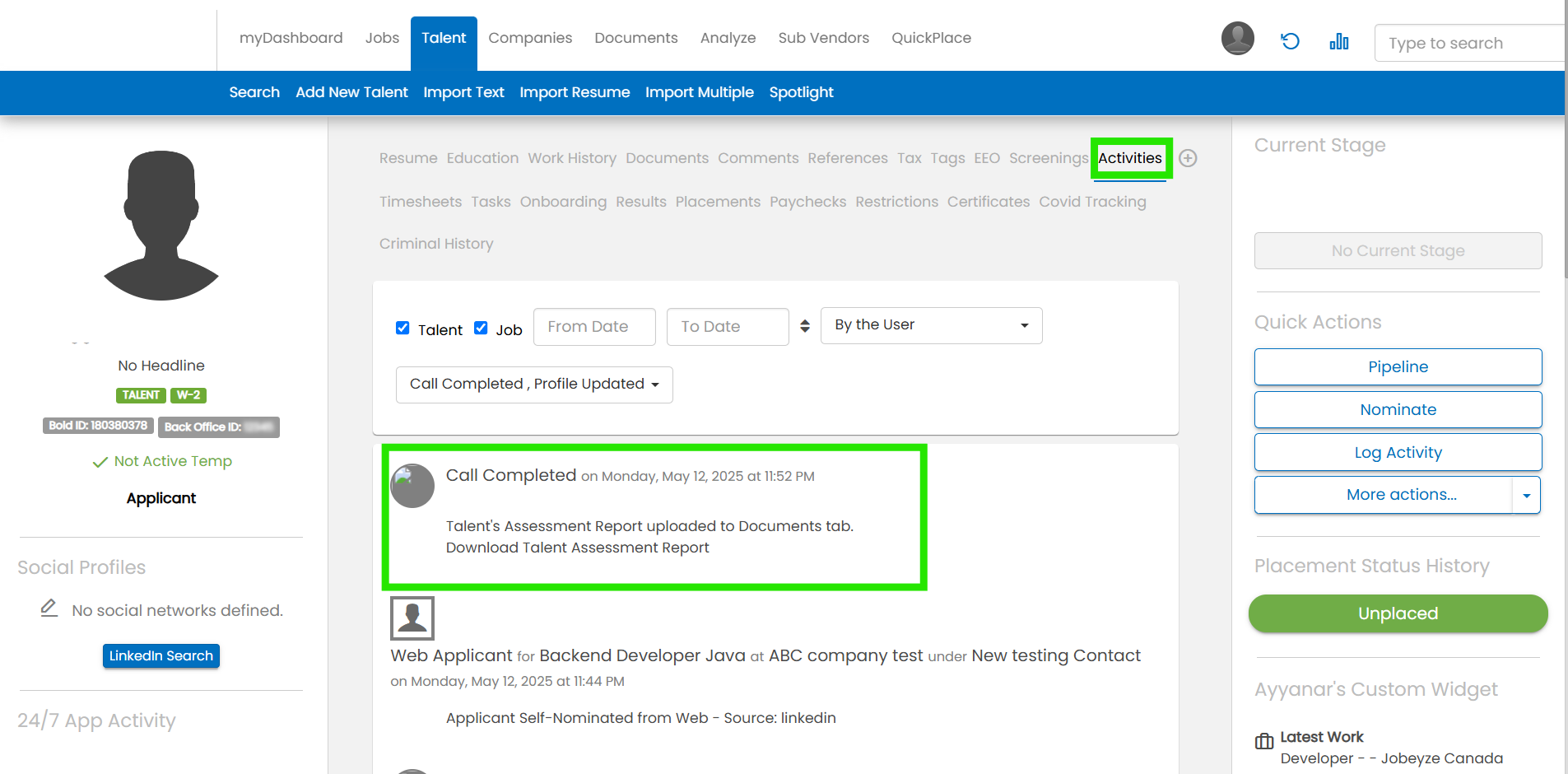Click the date sort arrows icon
The image size is (1568, 774).
[x=805, y=326]
